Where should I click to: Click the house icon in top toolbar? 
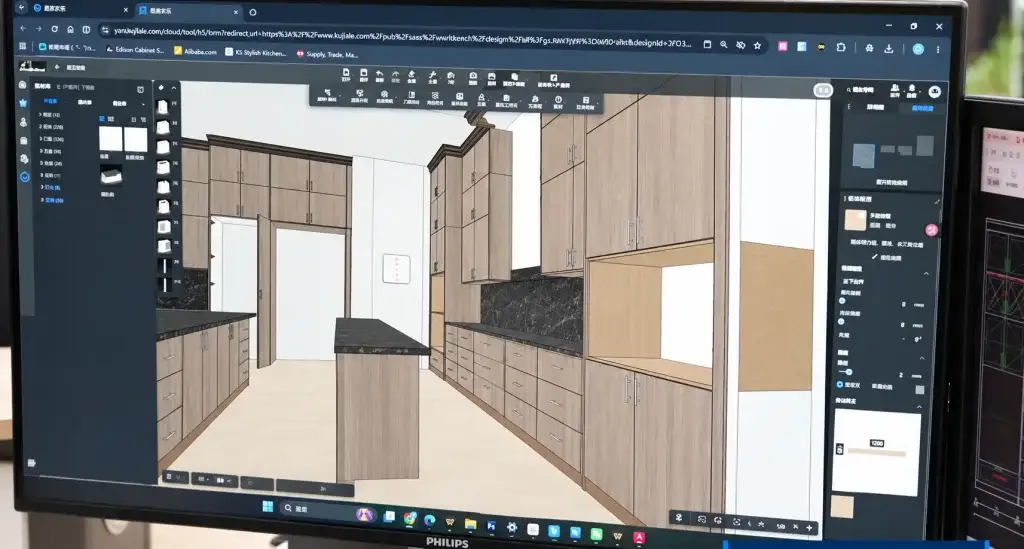(x=451, y=76)
